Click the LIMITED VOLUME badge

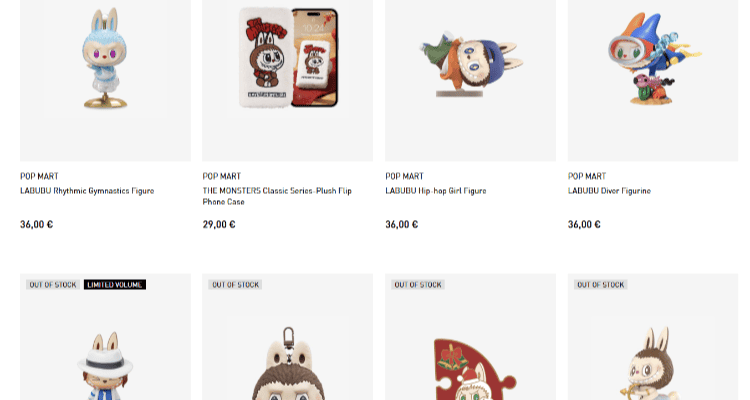coord(115,285)
